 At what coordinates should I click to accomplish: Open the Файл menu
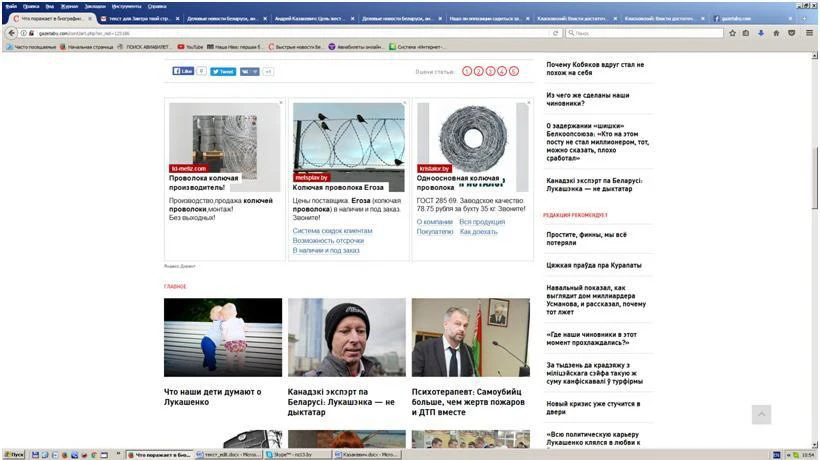pos(11,6)
